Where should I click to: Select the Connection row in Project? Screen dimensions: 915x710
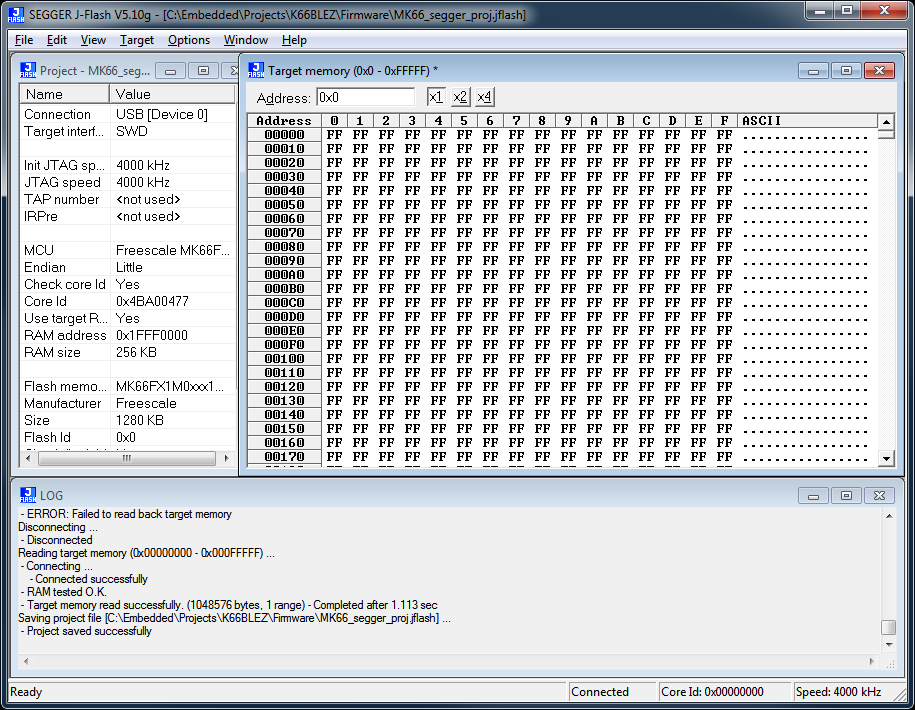pyautogui.click(x=128, y=114)
